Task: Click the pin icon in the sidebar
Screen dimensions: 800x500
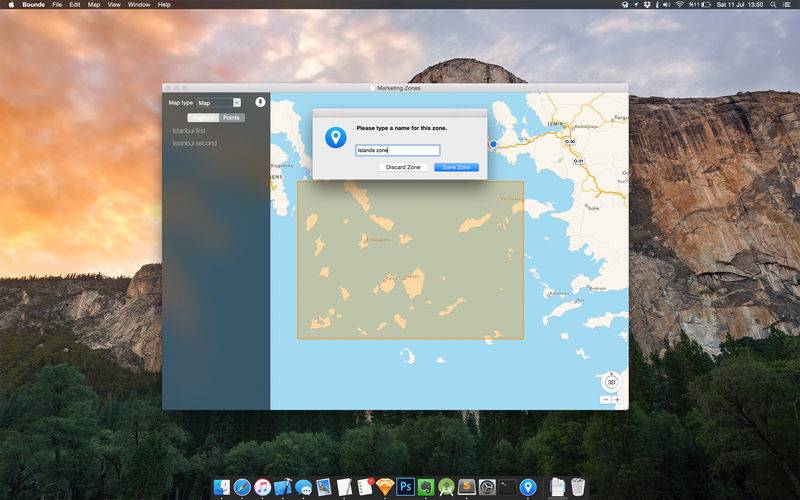Action: coord(260,102)
